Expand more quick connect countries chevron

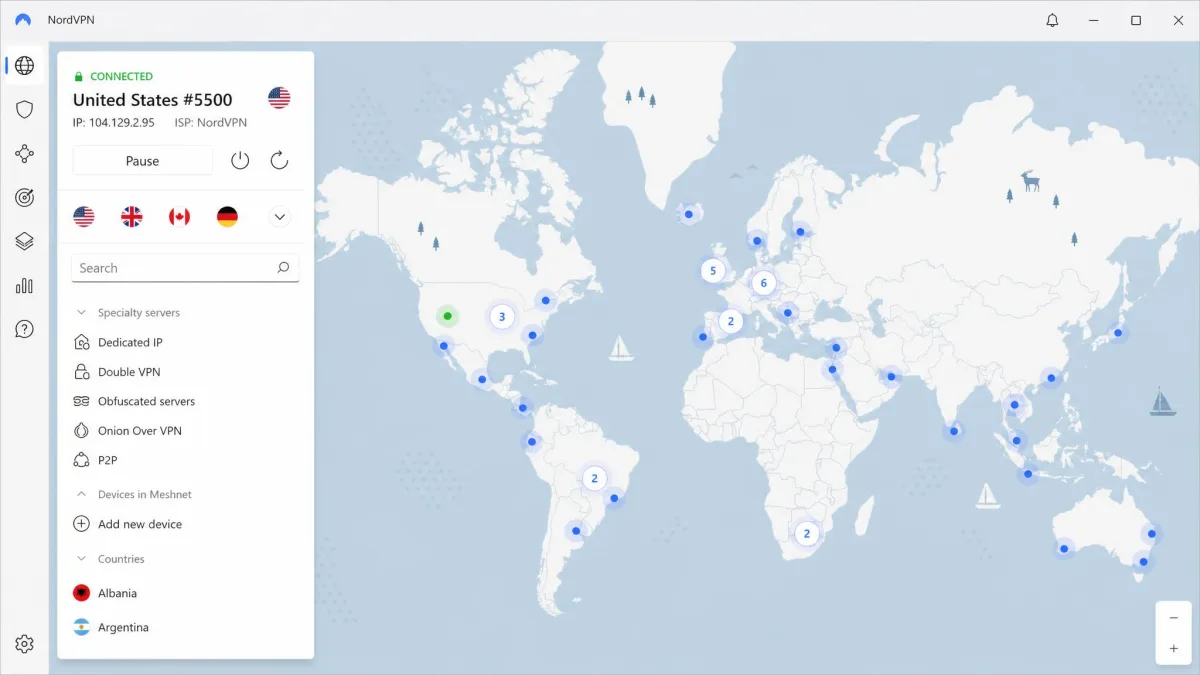tap(279, 216)
